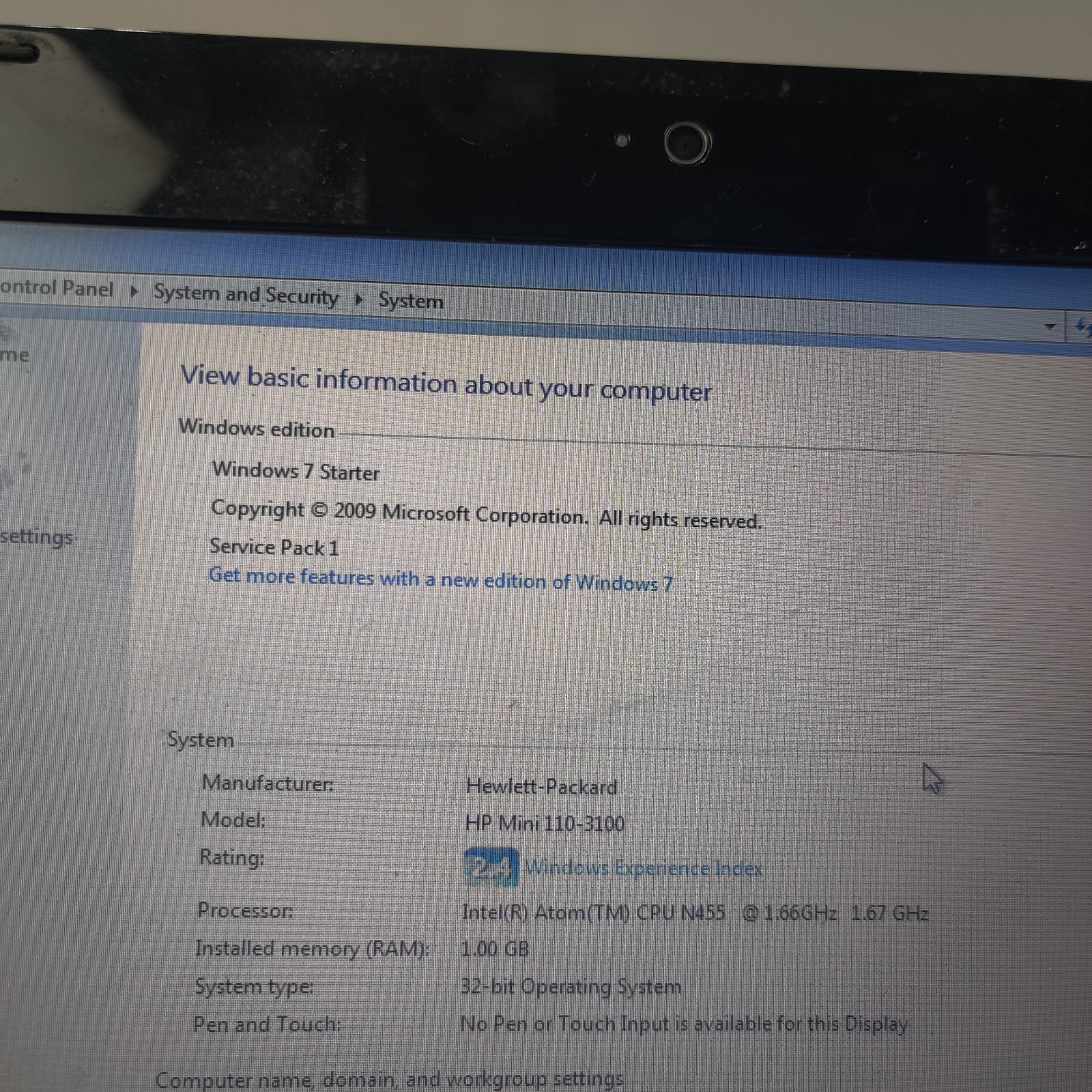Go to Control Panel breadcrumb
The image size is (1092, 1092).
coord(56,288)
